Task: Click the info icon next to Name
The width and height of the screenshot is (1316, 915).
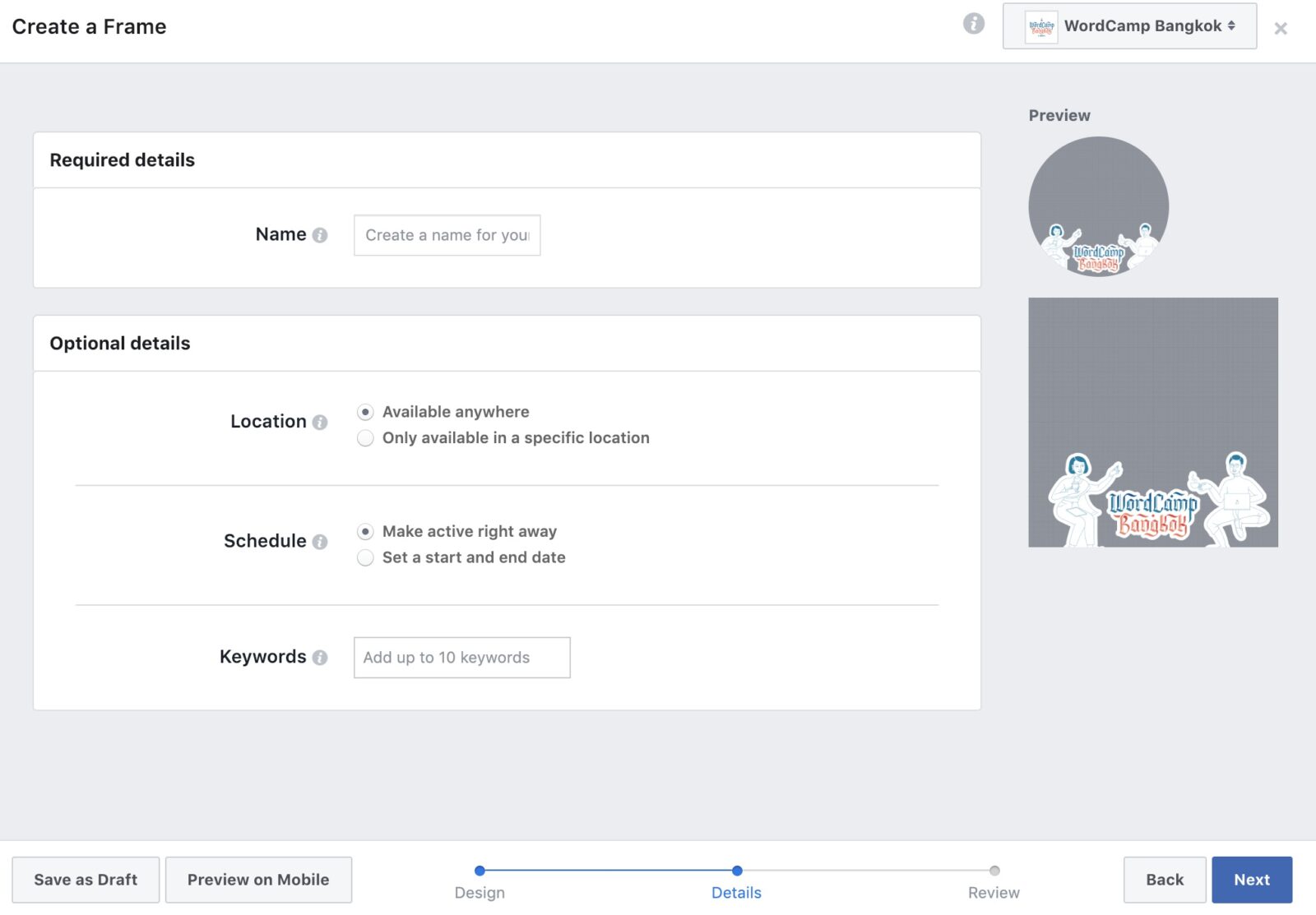Action: (320, 235)
